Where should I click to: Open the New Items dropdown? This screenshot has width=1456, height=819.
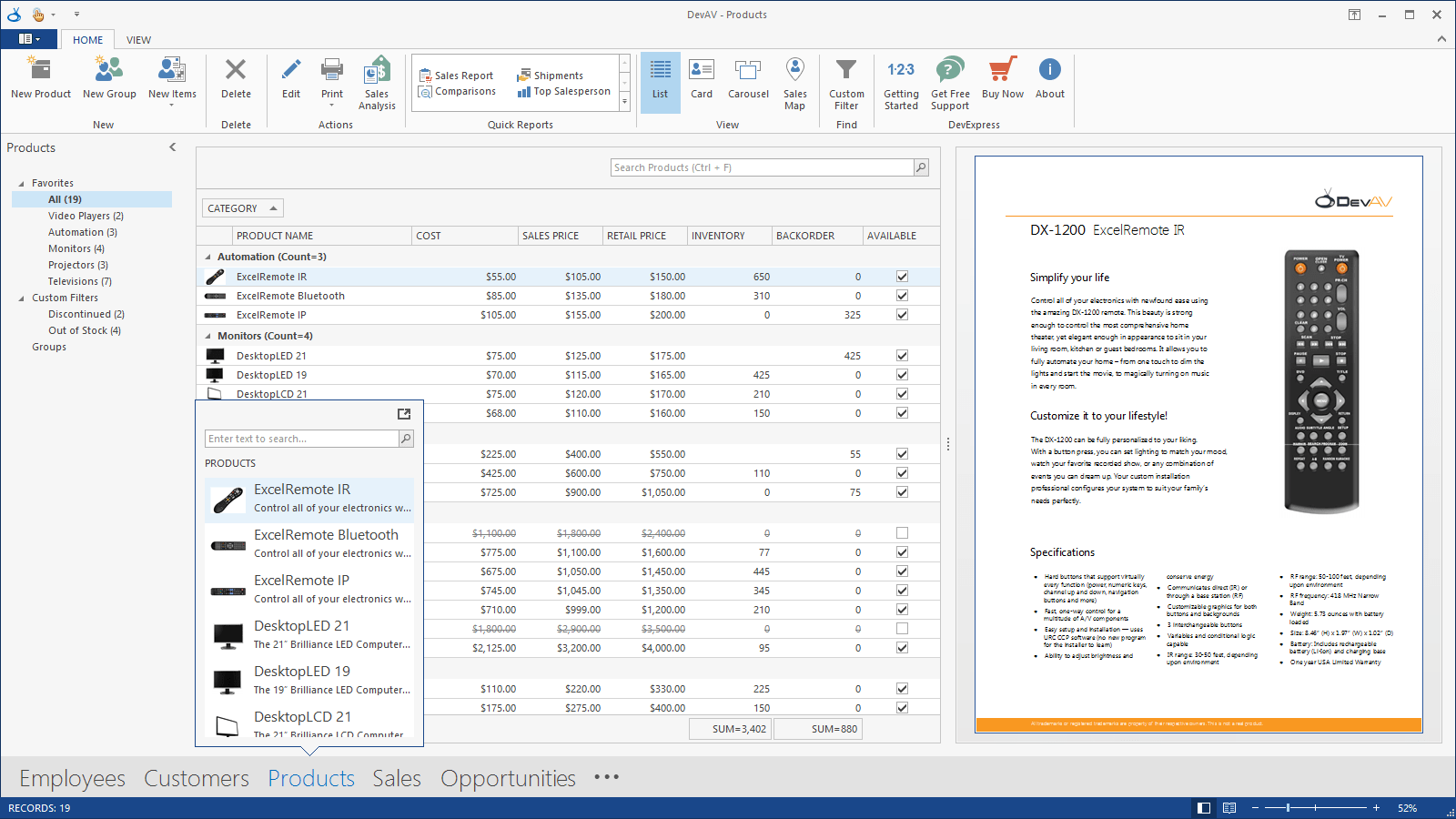tap(172, 83)
